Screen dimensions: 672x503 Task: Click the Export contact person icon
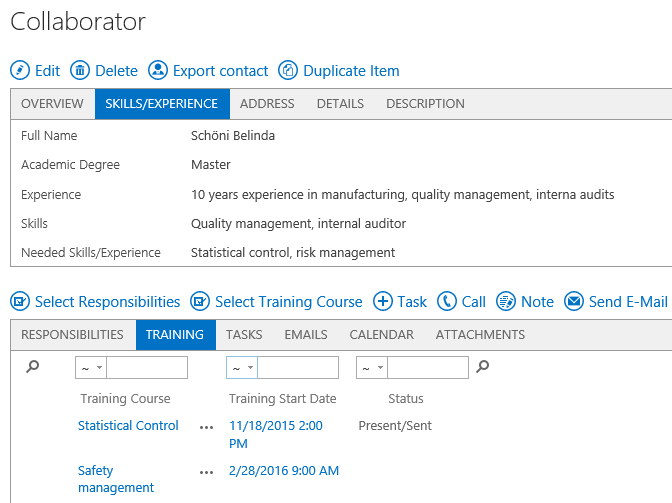pos(157,71)
